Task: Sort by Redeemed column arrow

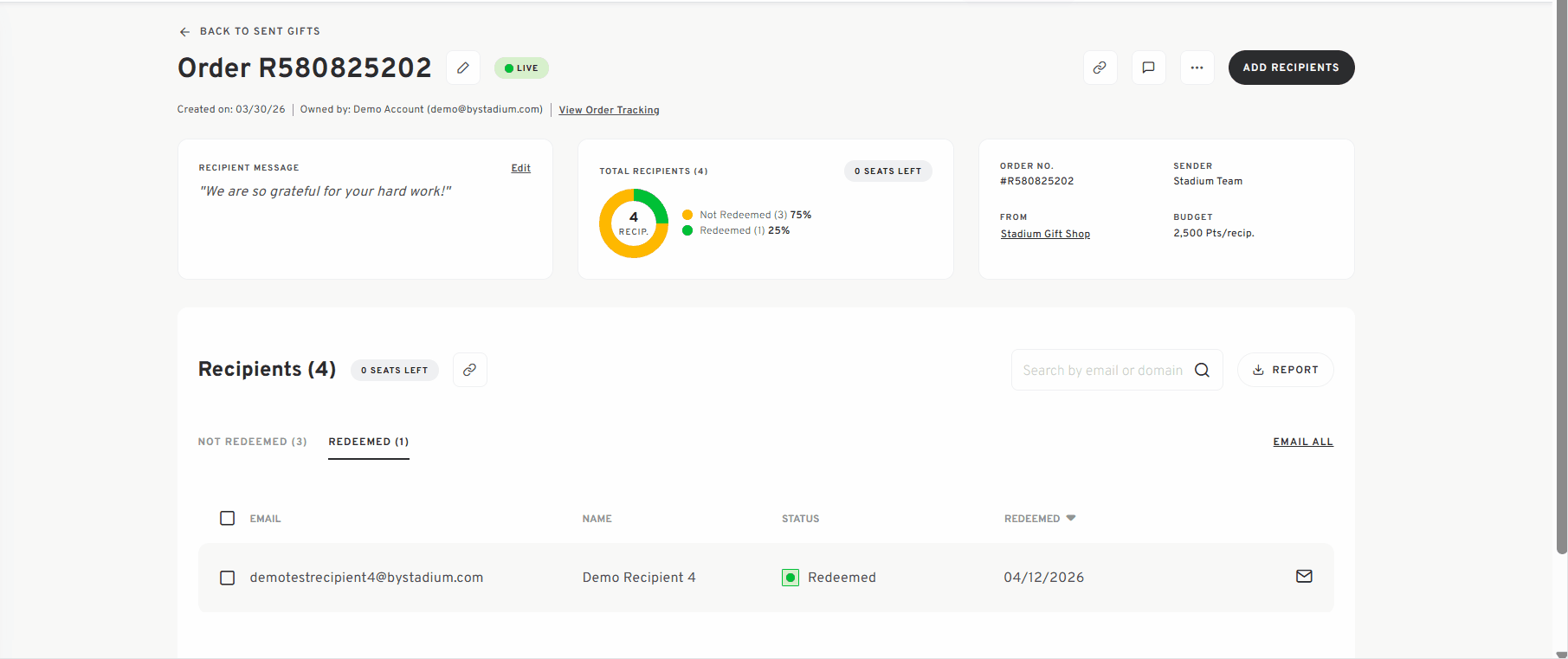Action: pos(1071,518)
